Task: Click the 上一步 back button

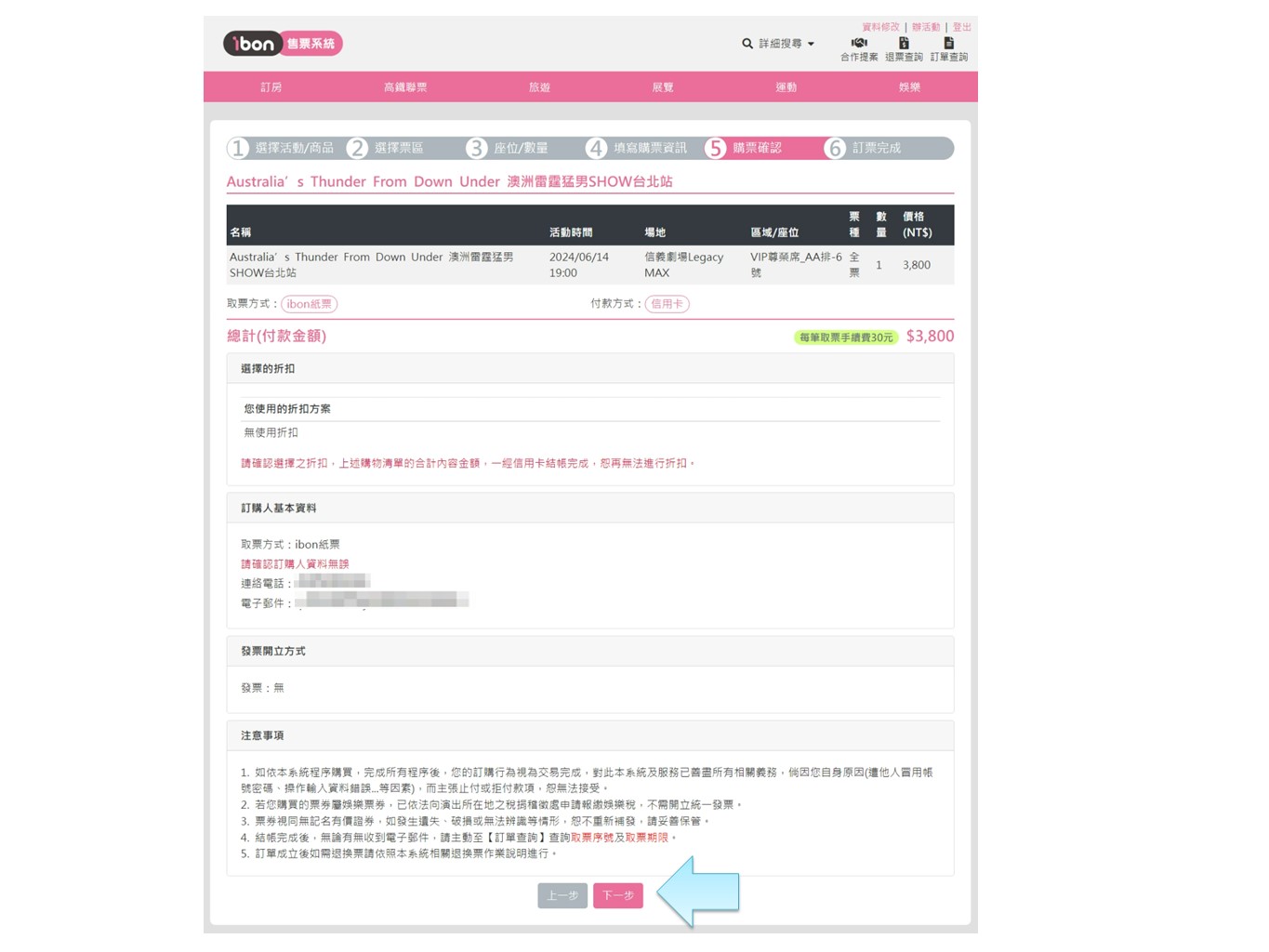Action: [x=562, y=895]
